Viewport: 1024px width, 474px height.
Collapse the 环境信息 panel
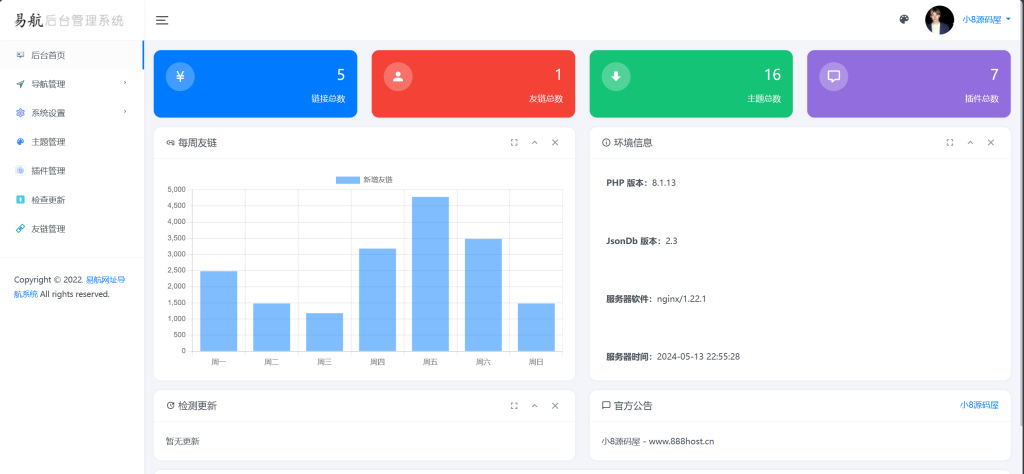coord(970,143)
